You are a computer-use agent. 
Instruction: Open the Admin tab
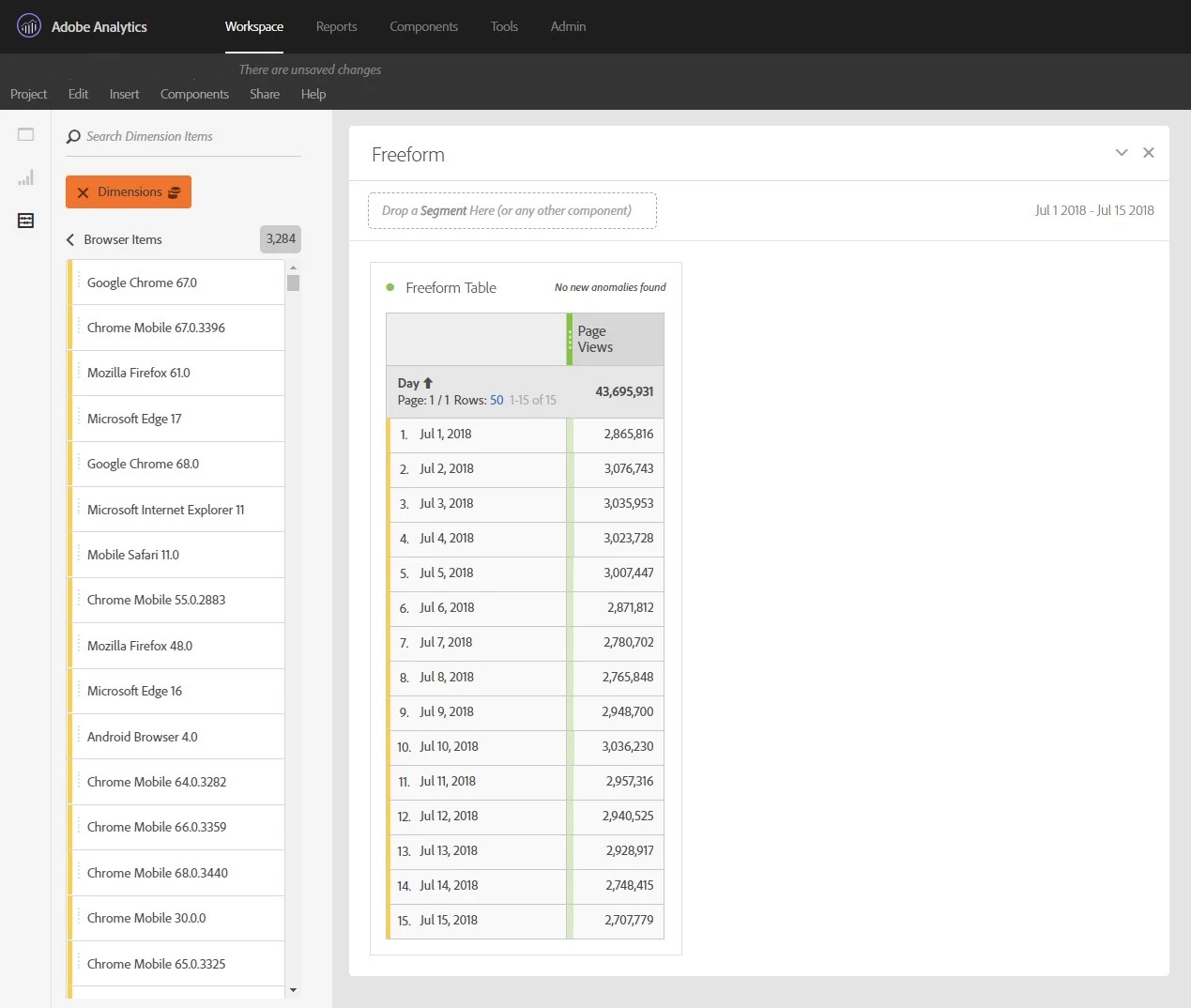[x=568, y=26]
